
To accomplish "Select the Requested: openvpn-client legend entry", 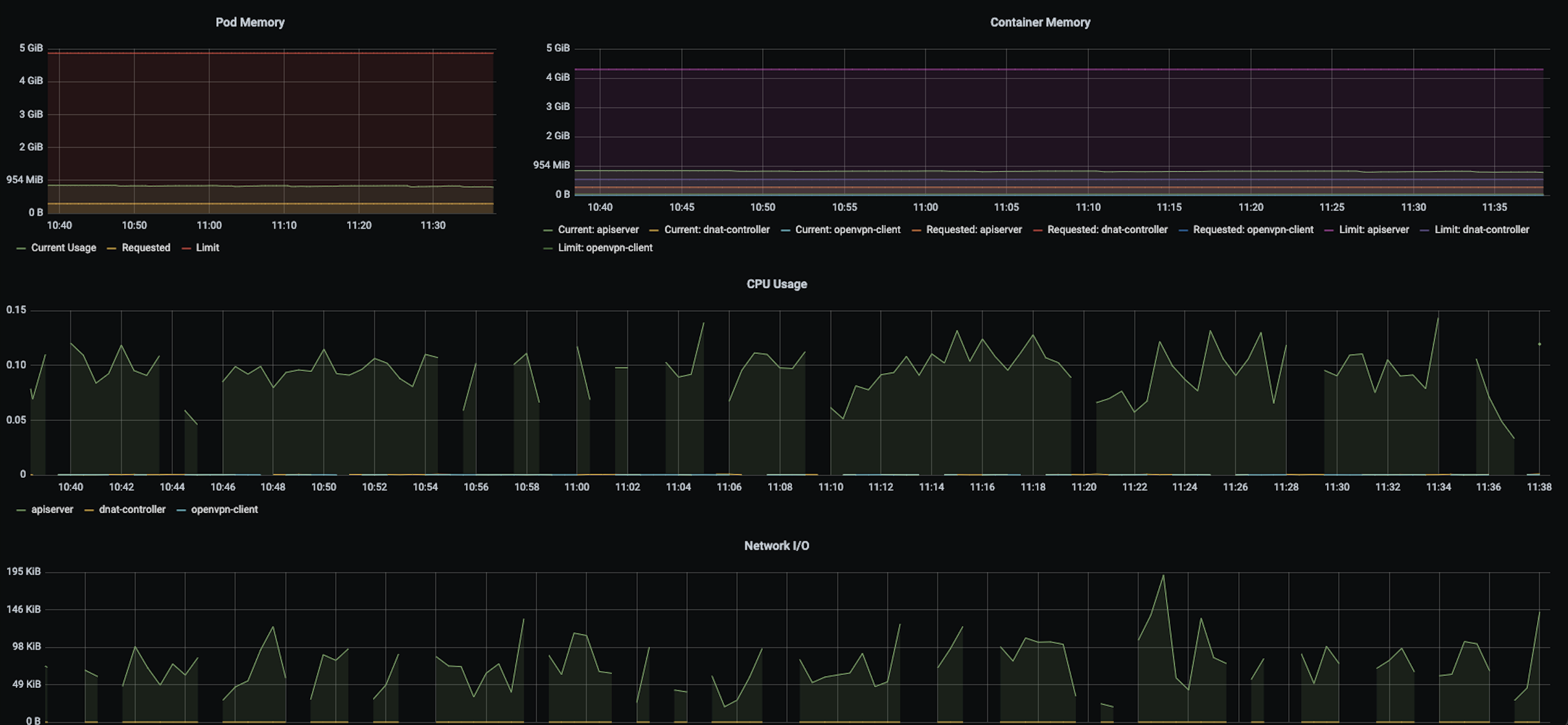I will point(1253,229).
